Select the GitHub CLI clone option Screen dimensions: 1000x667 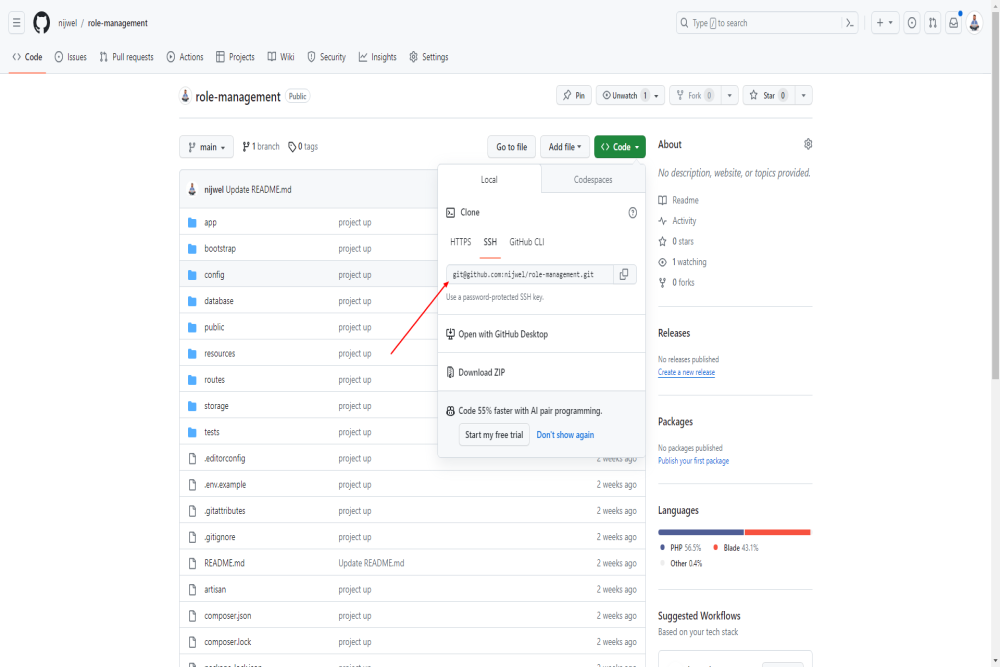pos(527,242)
